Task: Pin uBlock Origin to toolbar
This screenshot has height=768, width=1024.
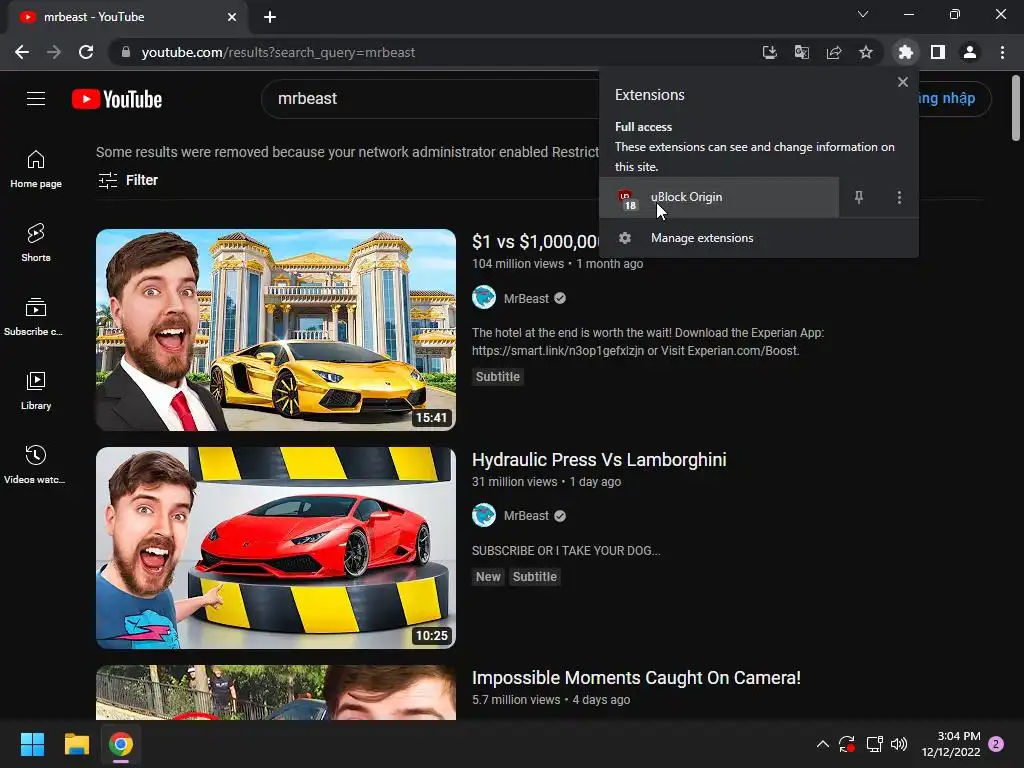Action: [859, 197]
